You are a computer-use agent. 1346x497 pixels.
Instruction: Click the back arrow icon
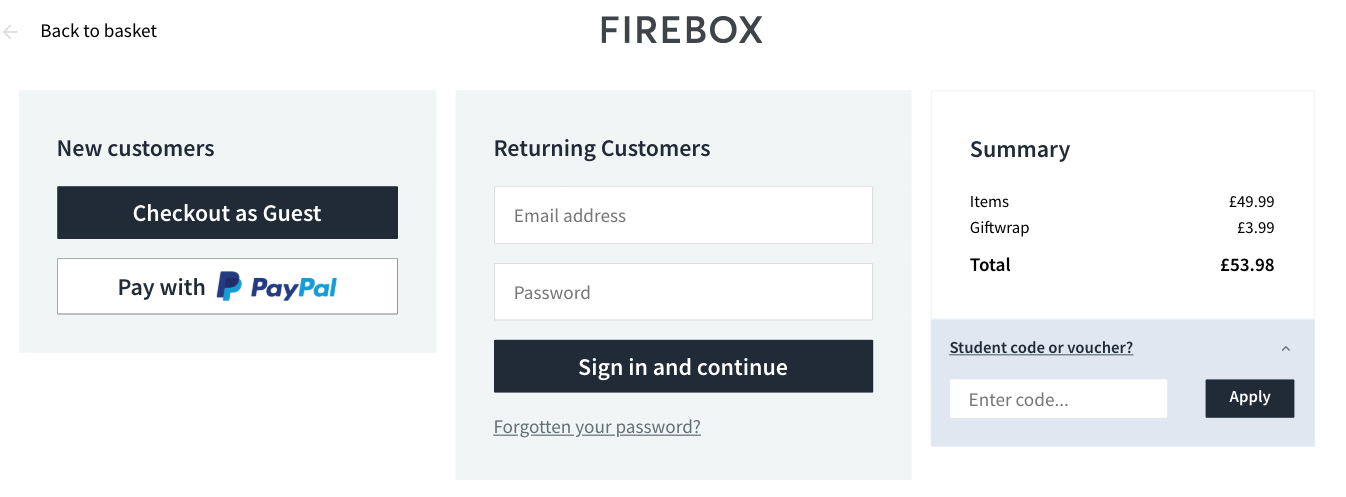(x=11, y=32)
